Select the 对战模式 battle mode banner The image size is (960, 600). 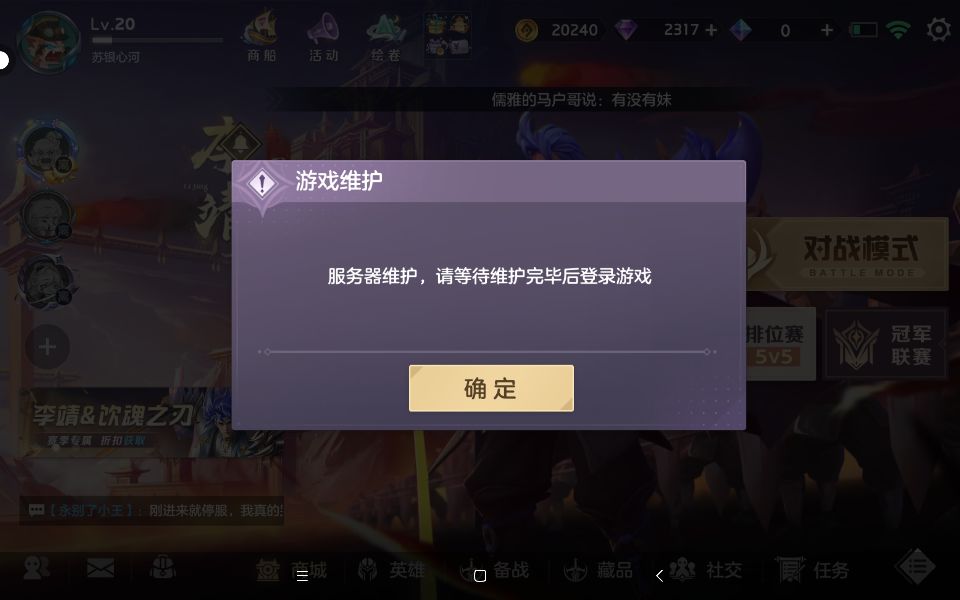point(847,254)
